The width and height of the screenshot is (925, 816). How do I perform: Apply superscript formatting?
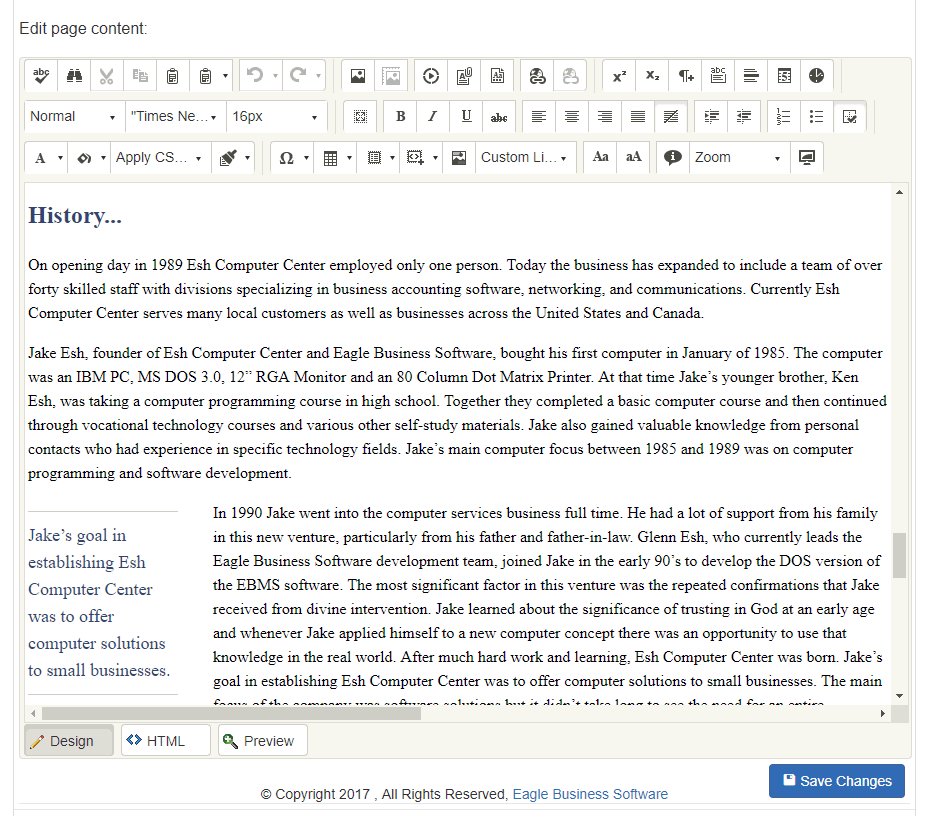[619, 76]
